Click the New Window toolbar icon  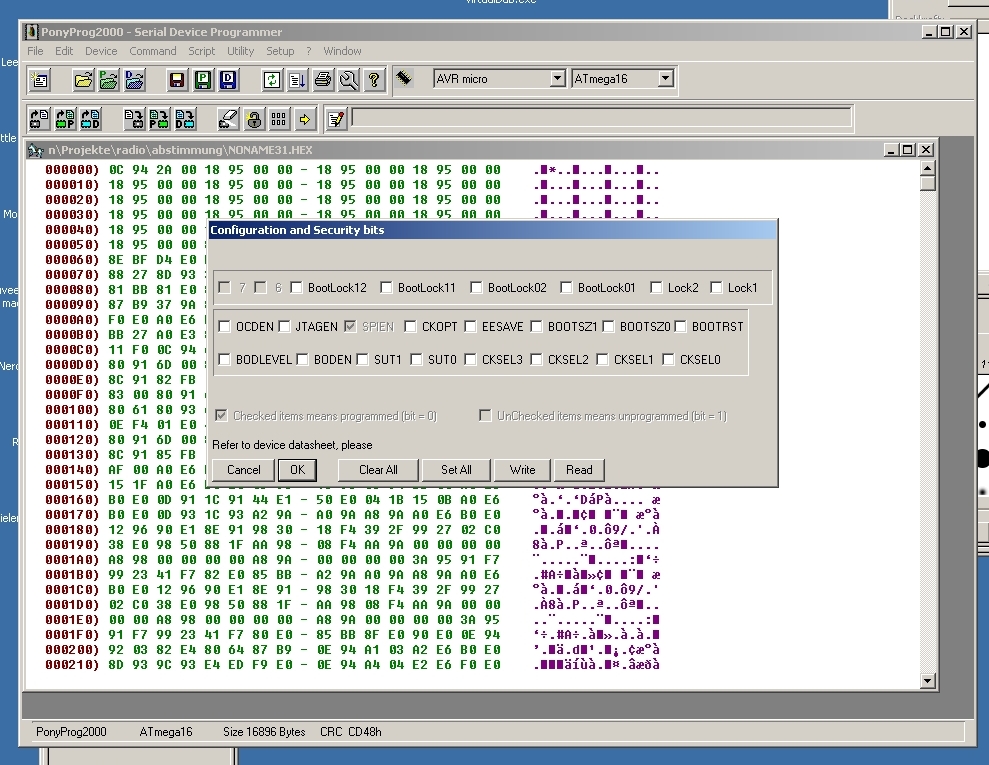40,80
